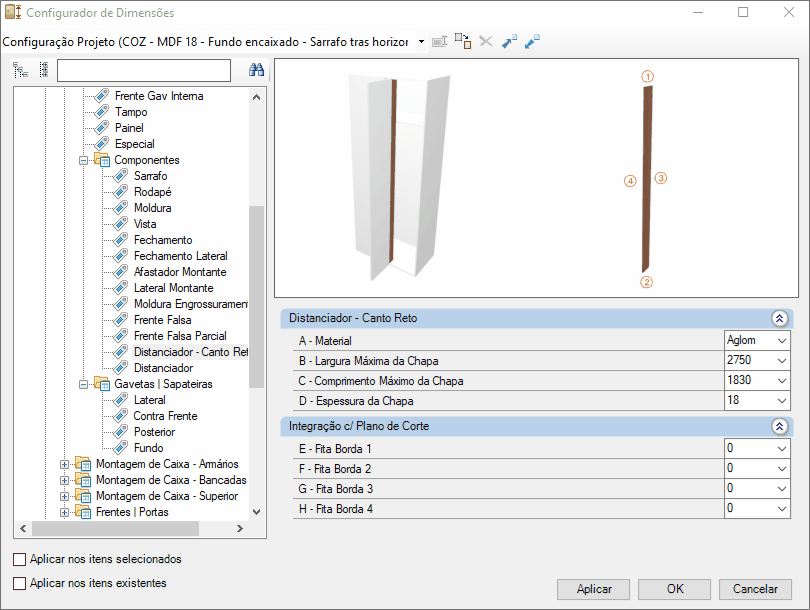Click the Gavetas | Sapateiras folder icon

click(102, 384)
